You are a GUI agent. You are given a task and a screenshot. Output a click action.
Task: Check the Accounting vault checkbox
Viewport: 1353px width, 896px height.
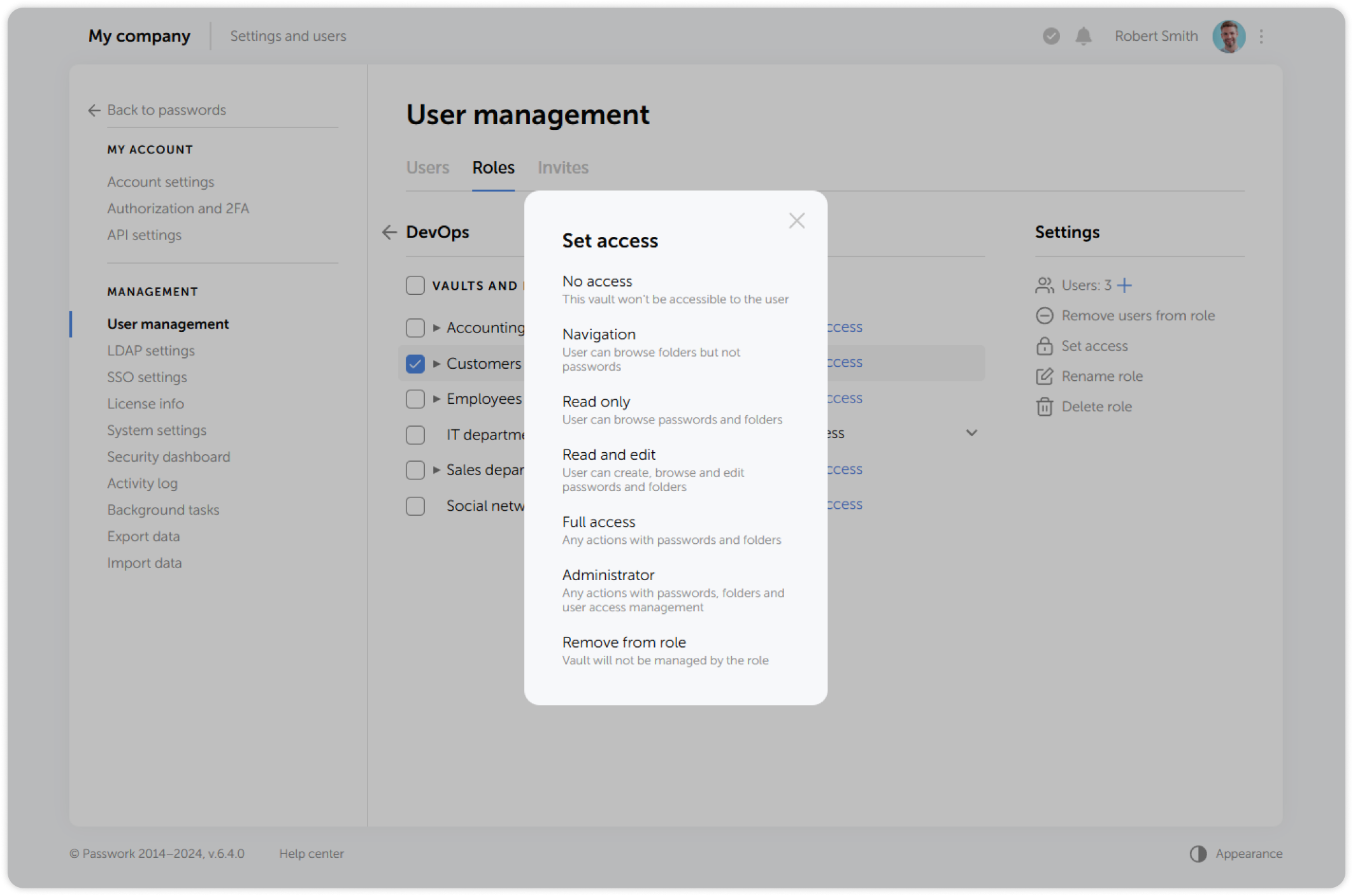point(415,328)
